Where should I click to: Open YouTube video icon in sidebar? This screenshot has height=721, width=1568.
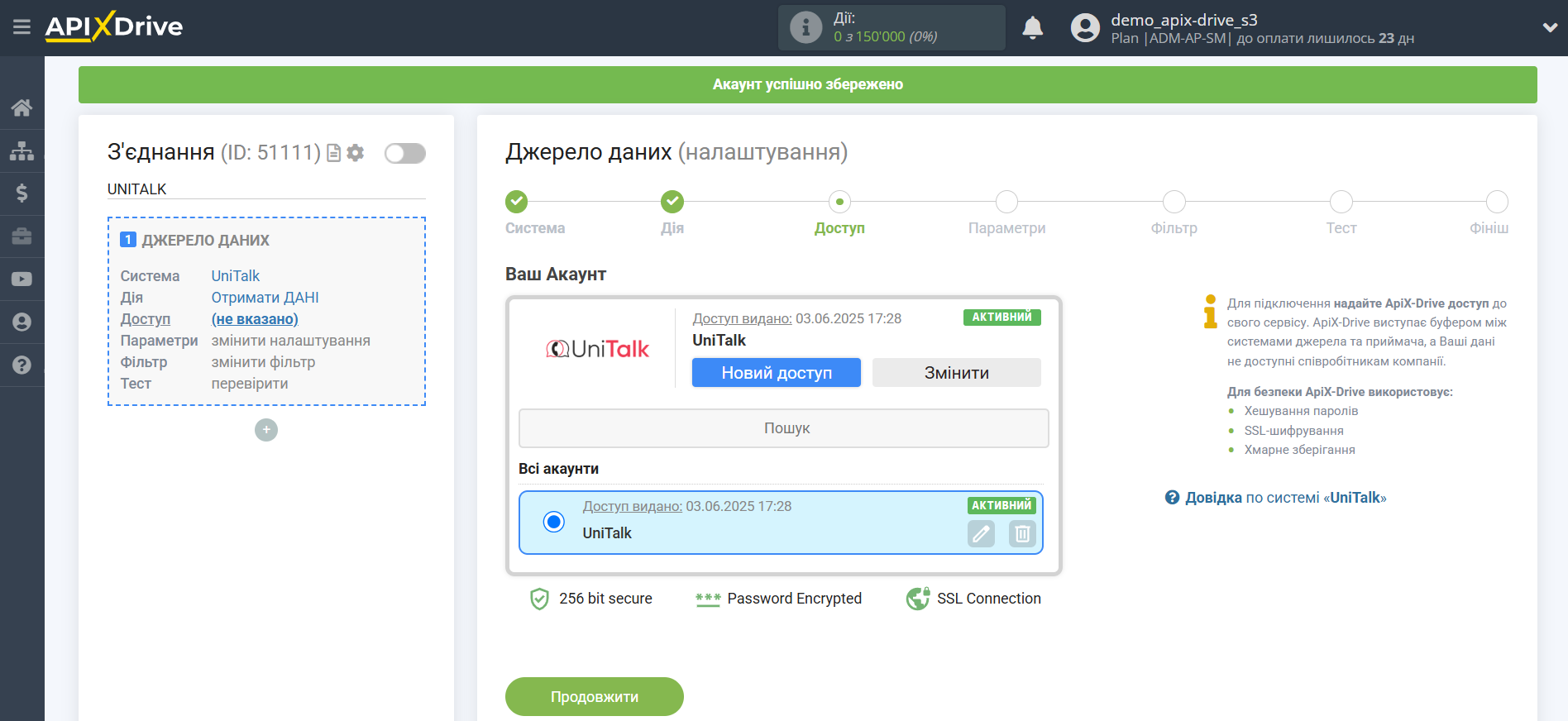22,279
